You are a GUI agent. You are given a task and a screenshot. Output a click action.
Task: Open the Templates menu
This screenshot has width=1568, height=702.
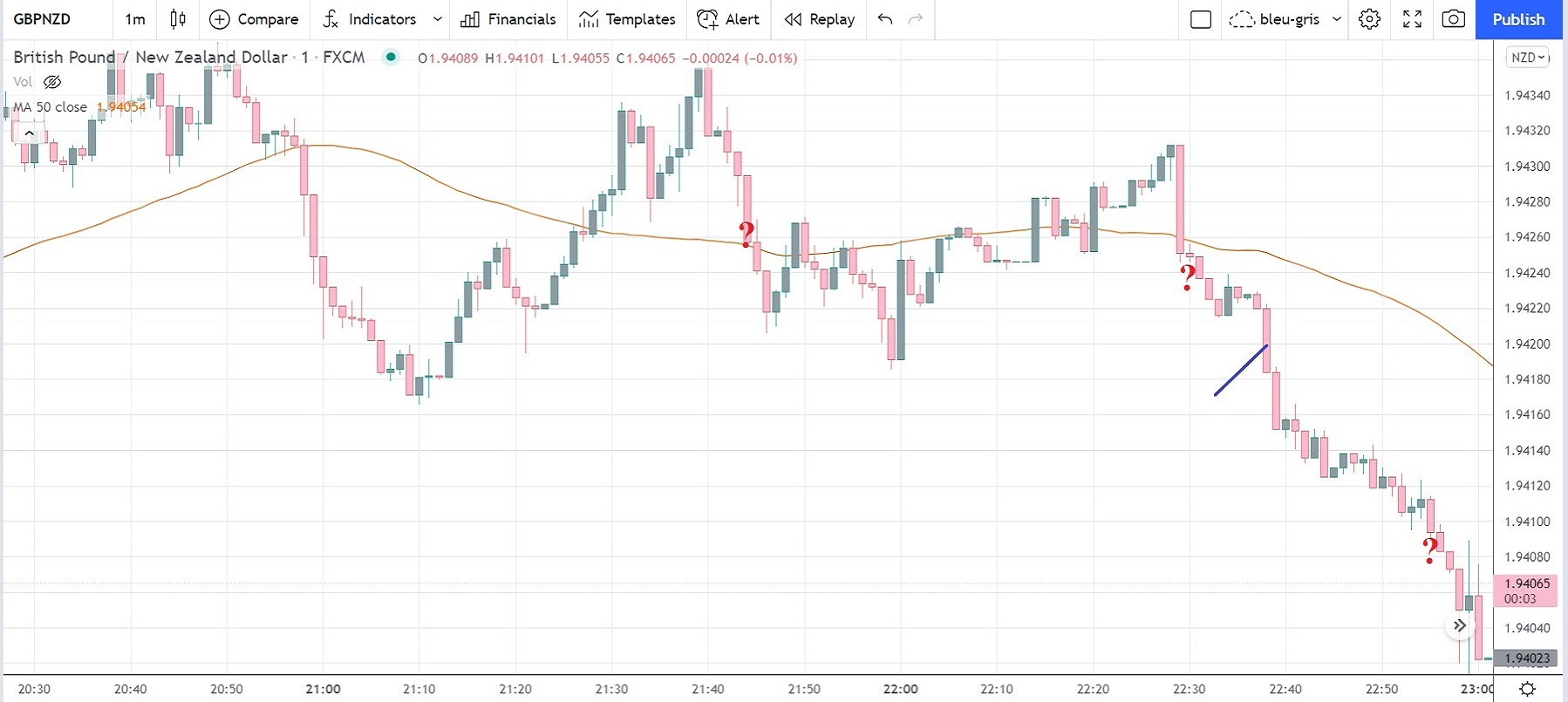[627, 19]
